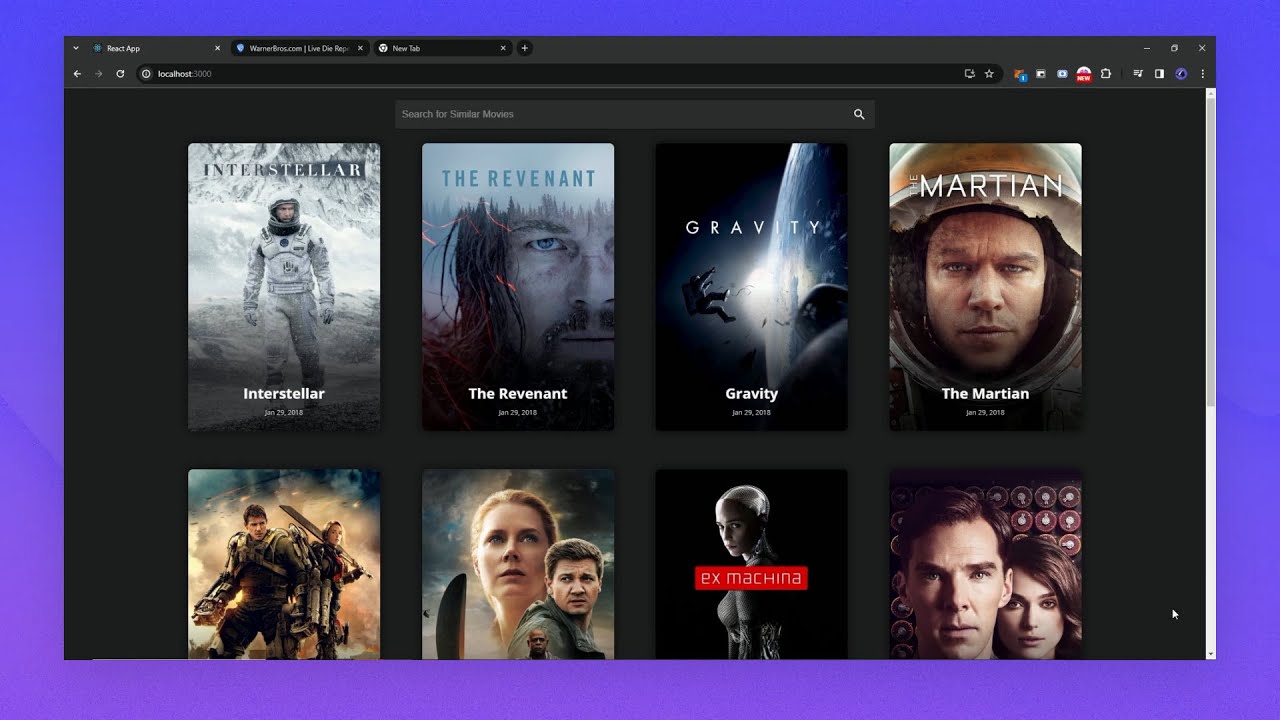Click the Search for Similar Movies field

620,114
